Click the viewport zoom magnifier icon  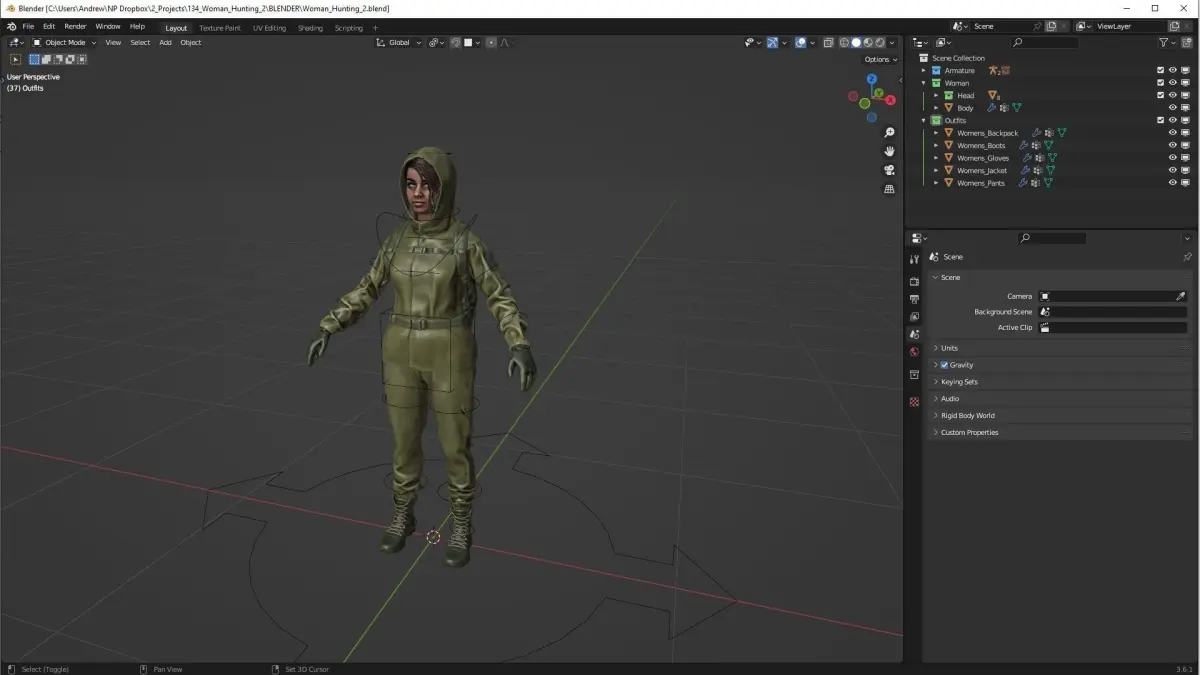(x=889, y=132)
